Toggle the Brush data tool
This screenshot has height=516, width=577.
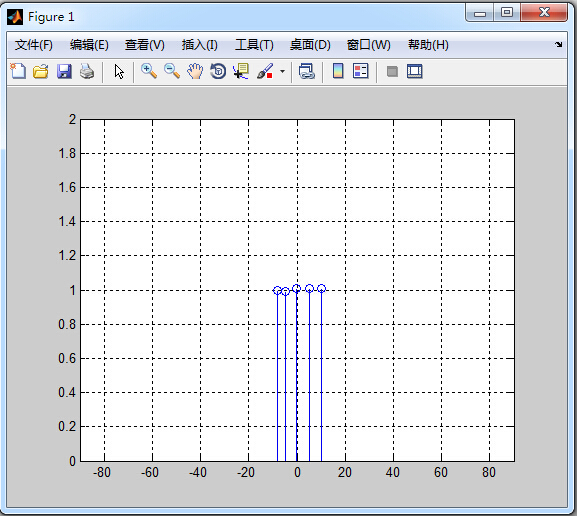(265, 71)
